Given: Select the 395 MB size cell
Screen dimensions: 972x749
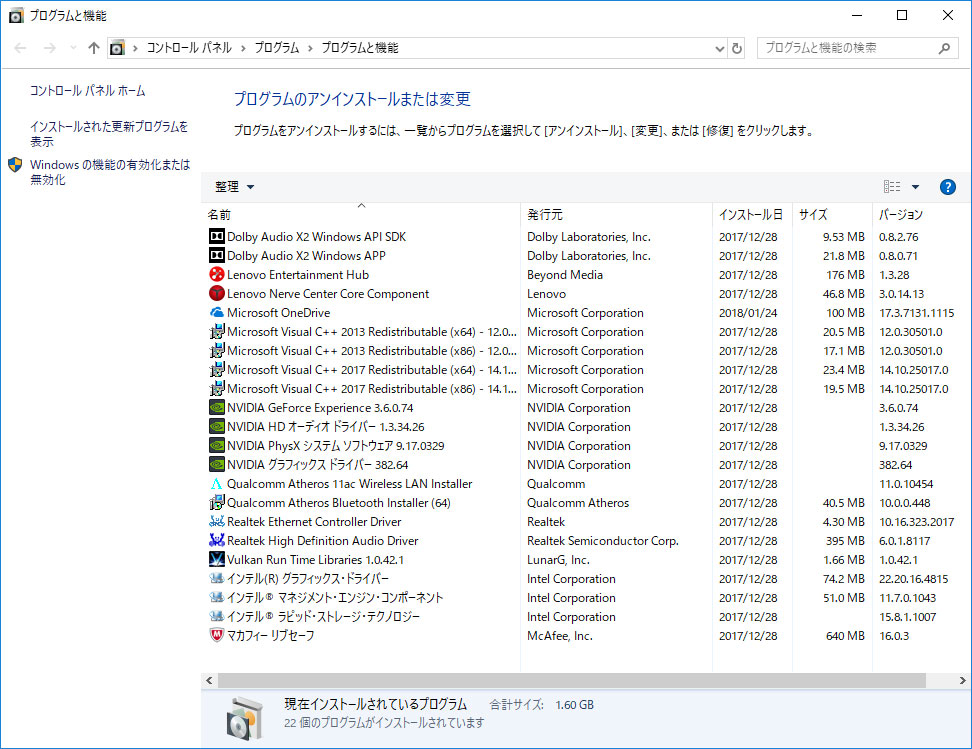Looking at the screenshot, I should tap(845, 541).
